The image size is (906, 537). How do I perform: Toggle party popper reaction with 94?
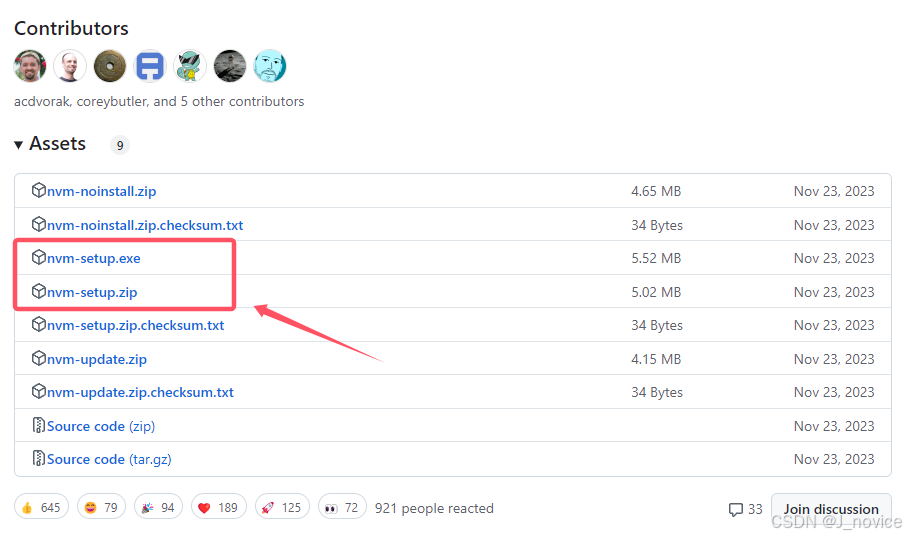pyautogui.click(x=158, y=507)
